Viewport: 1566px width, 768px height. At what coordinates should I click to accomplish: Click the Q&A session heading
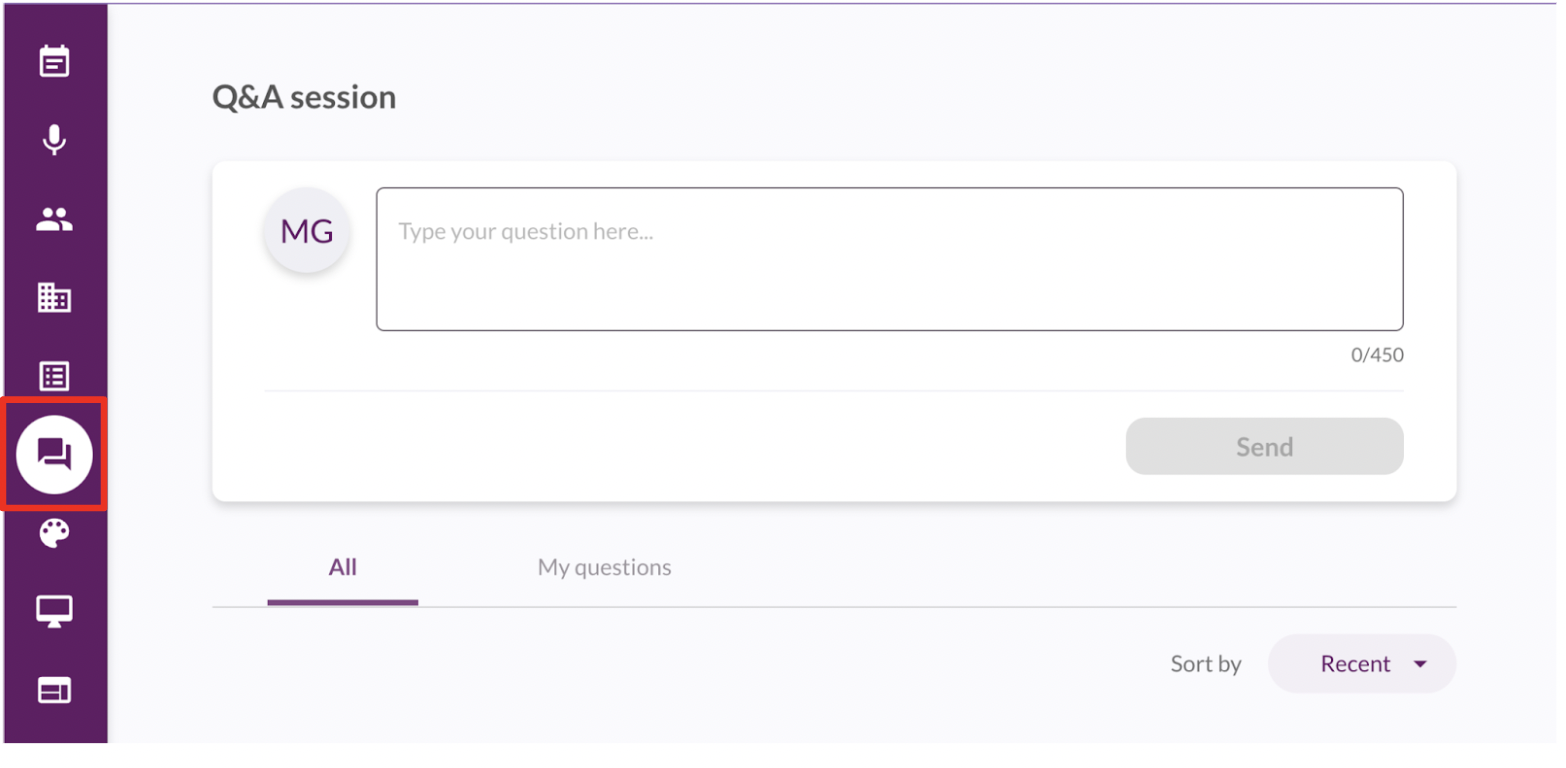point(304,97)
